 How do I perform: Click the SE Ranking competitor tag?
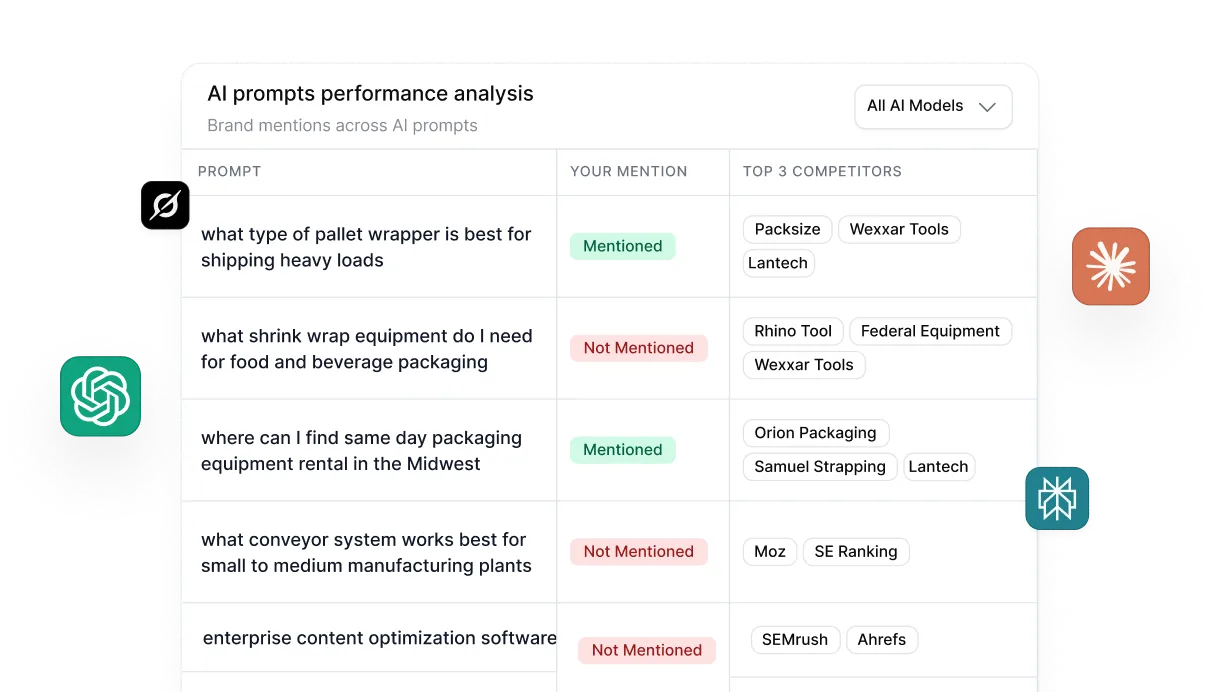(x=856, y=552)
